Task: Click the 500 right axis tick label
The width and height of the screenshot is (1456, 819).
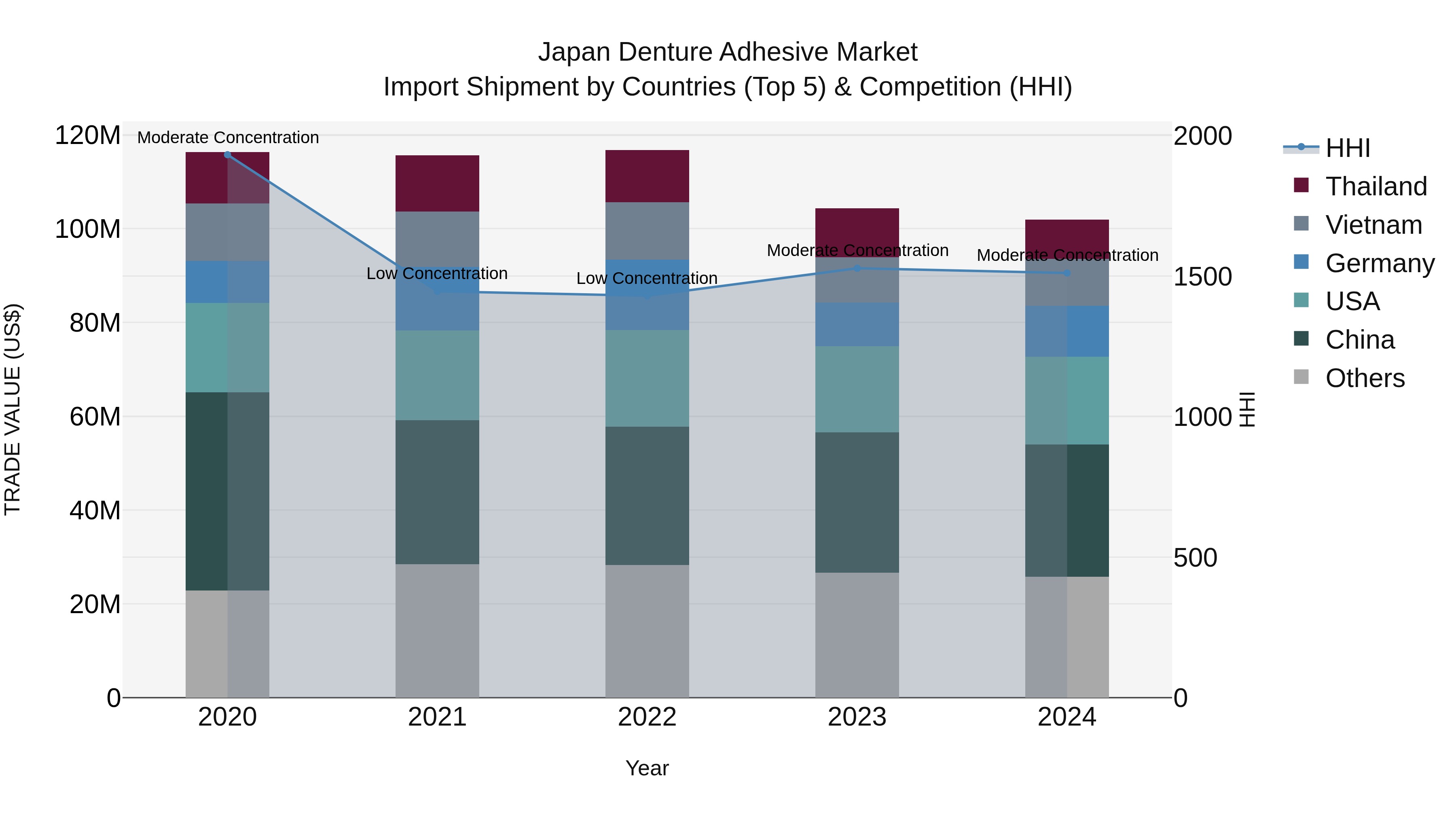Action: pyautogui.click(x=1196, y=558)
